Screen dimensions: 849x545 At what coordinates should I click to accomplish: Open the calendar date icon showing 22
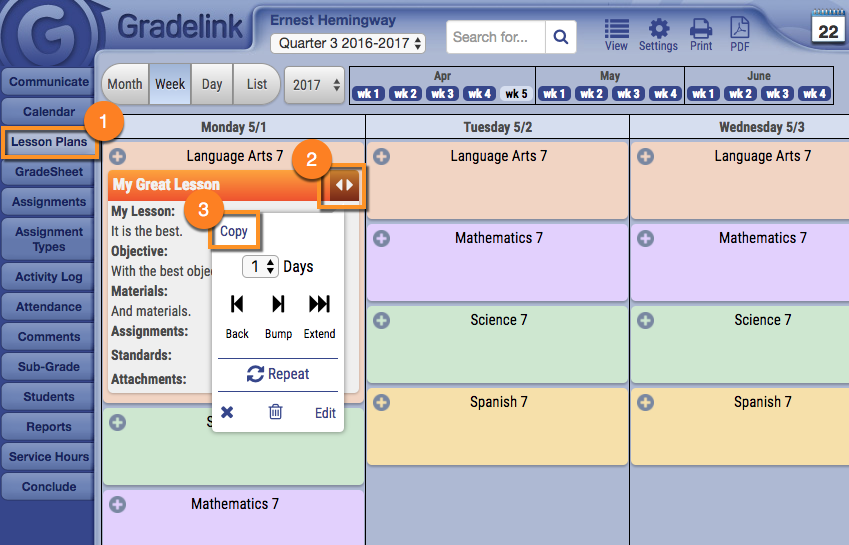pyautogui.click(x=828, y=28)
